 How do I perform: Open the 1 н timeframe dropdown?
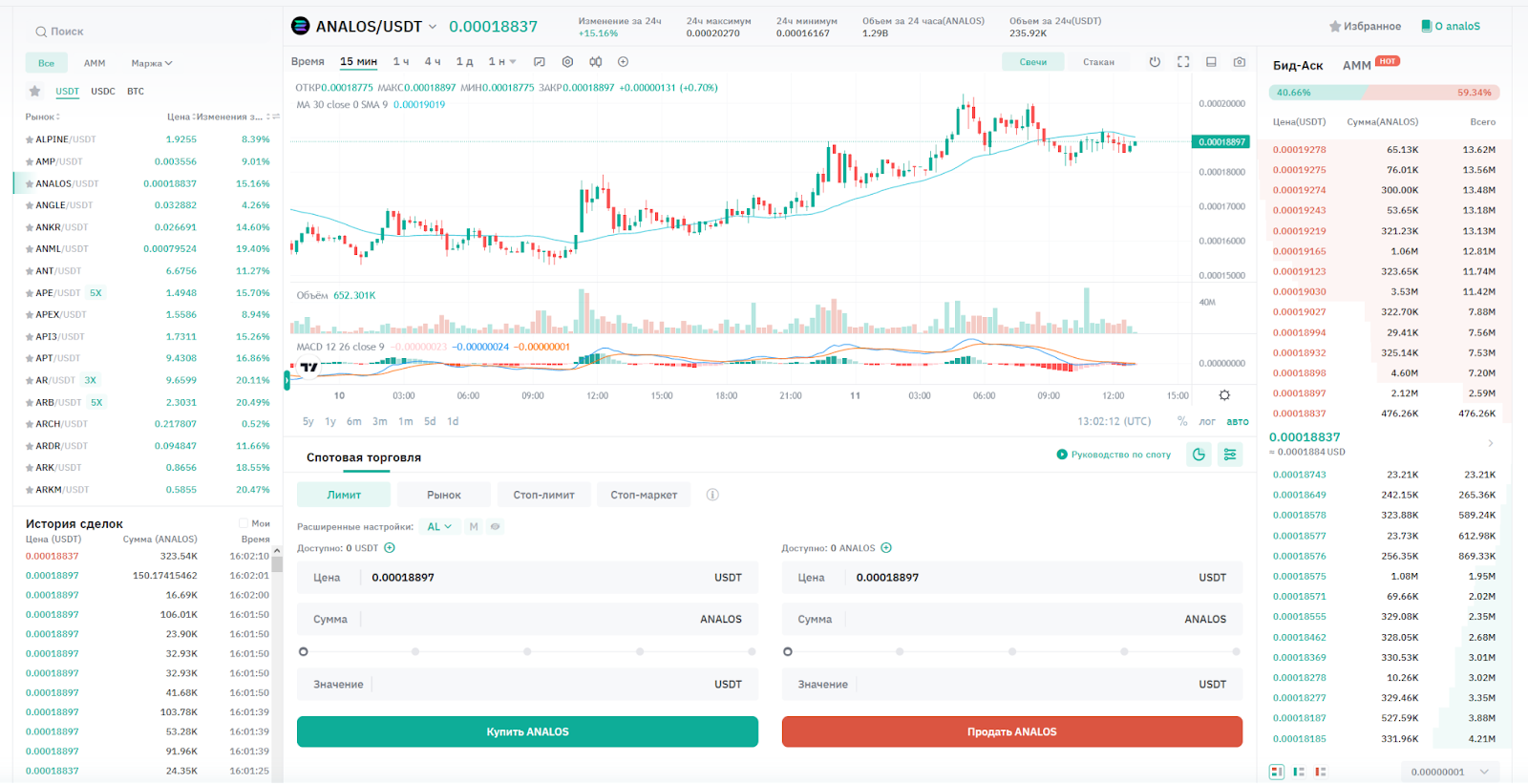point(502,62)
